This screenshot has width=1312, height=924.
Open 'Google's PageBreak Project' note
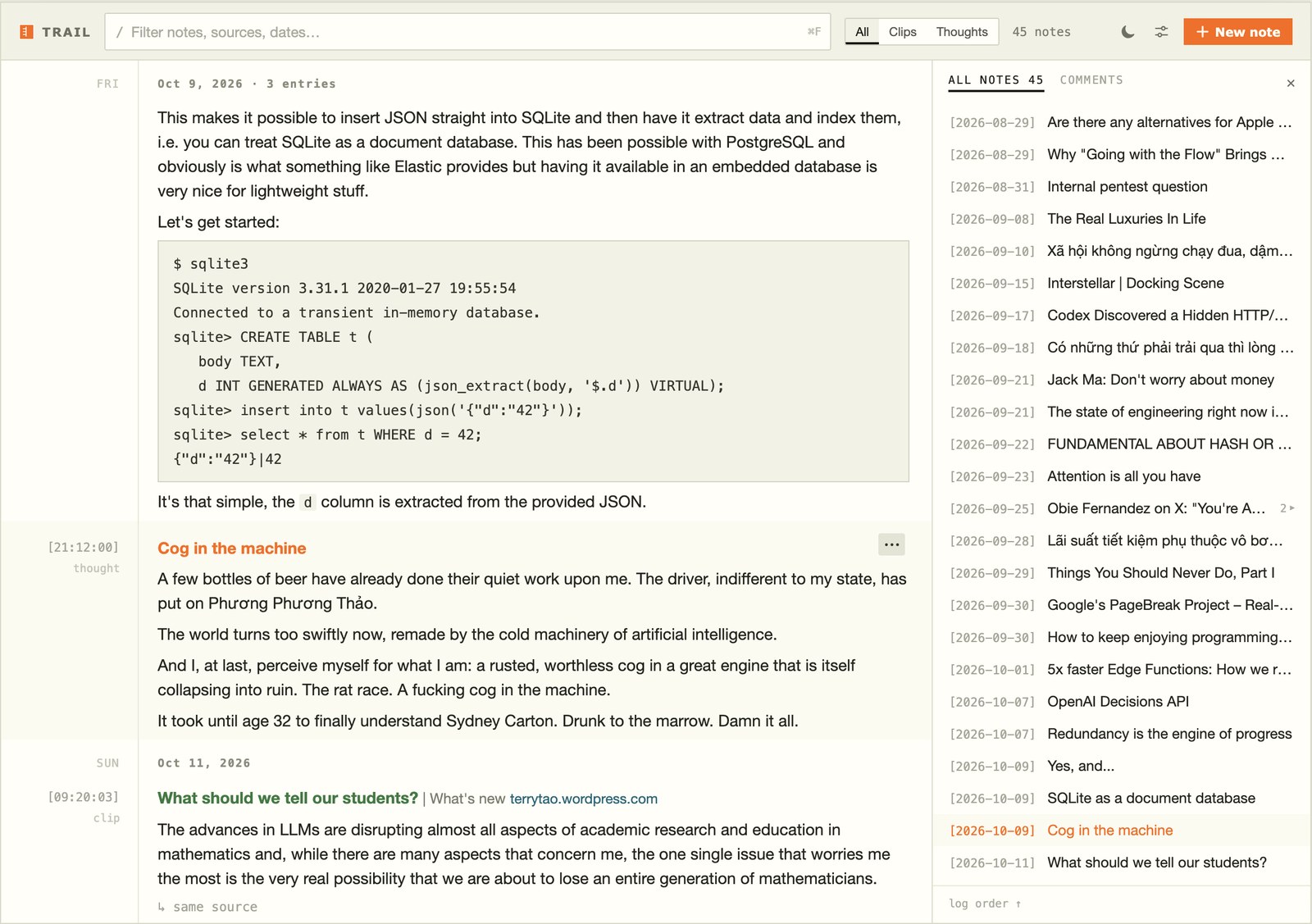tap(1121, 605)
